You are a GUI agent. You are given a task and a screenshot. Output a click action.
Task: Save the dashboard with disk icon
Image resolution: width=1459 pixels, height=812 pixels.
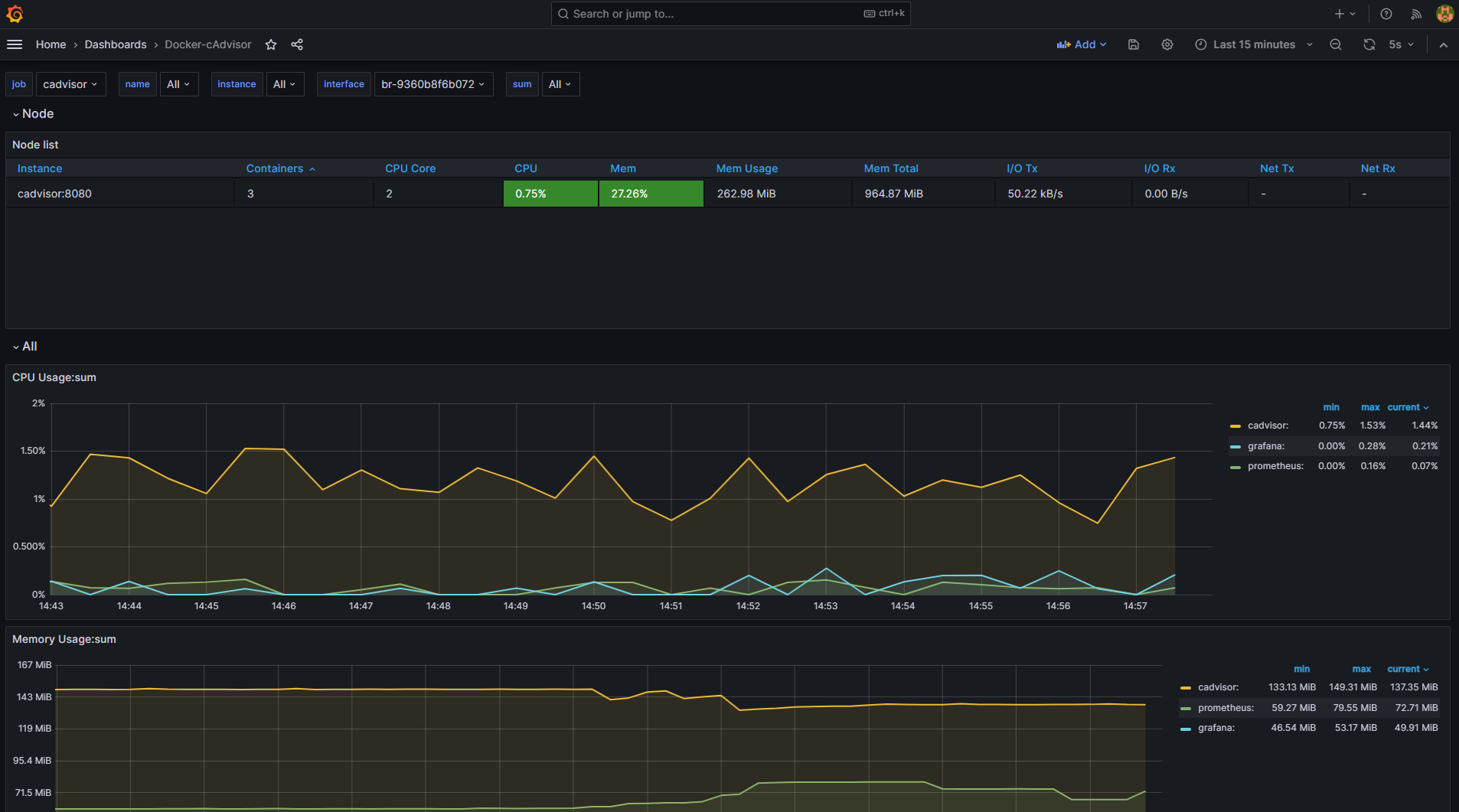(x=1134, y=44)
